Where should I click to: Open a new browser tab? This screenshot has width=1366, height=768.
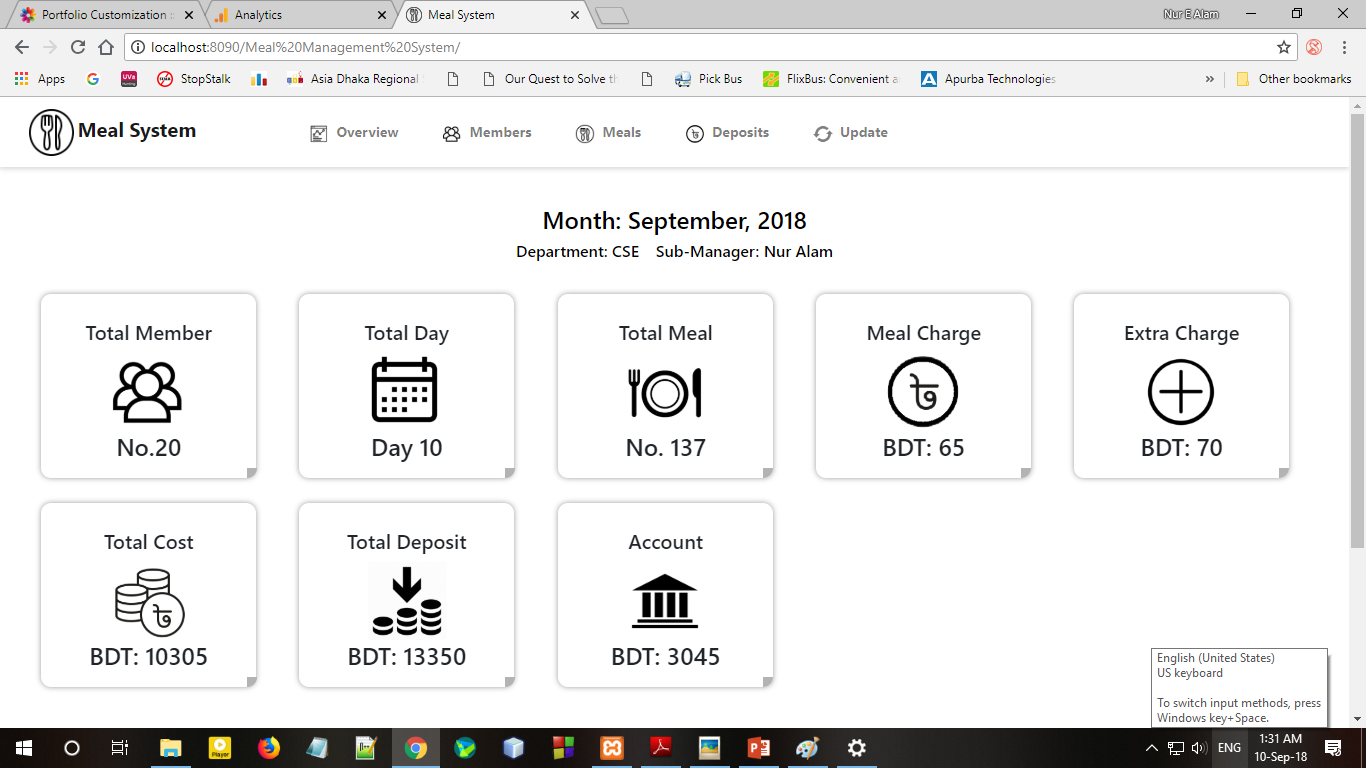click(611, 15)
